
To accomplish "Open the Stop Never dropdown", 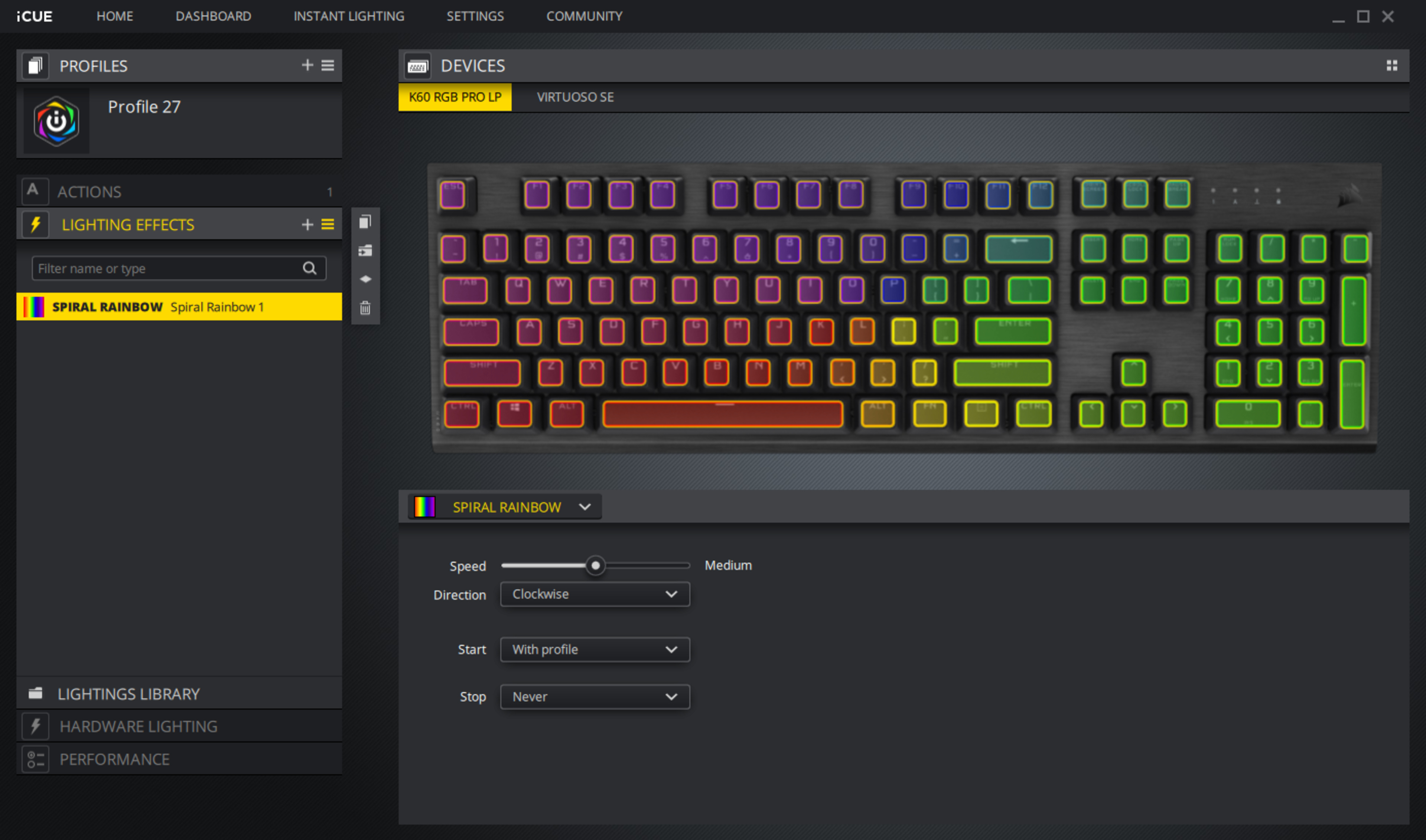I will 594,696.
